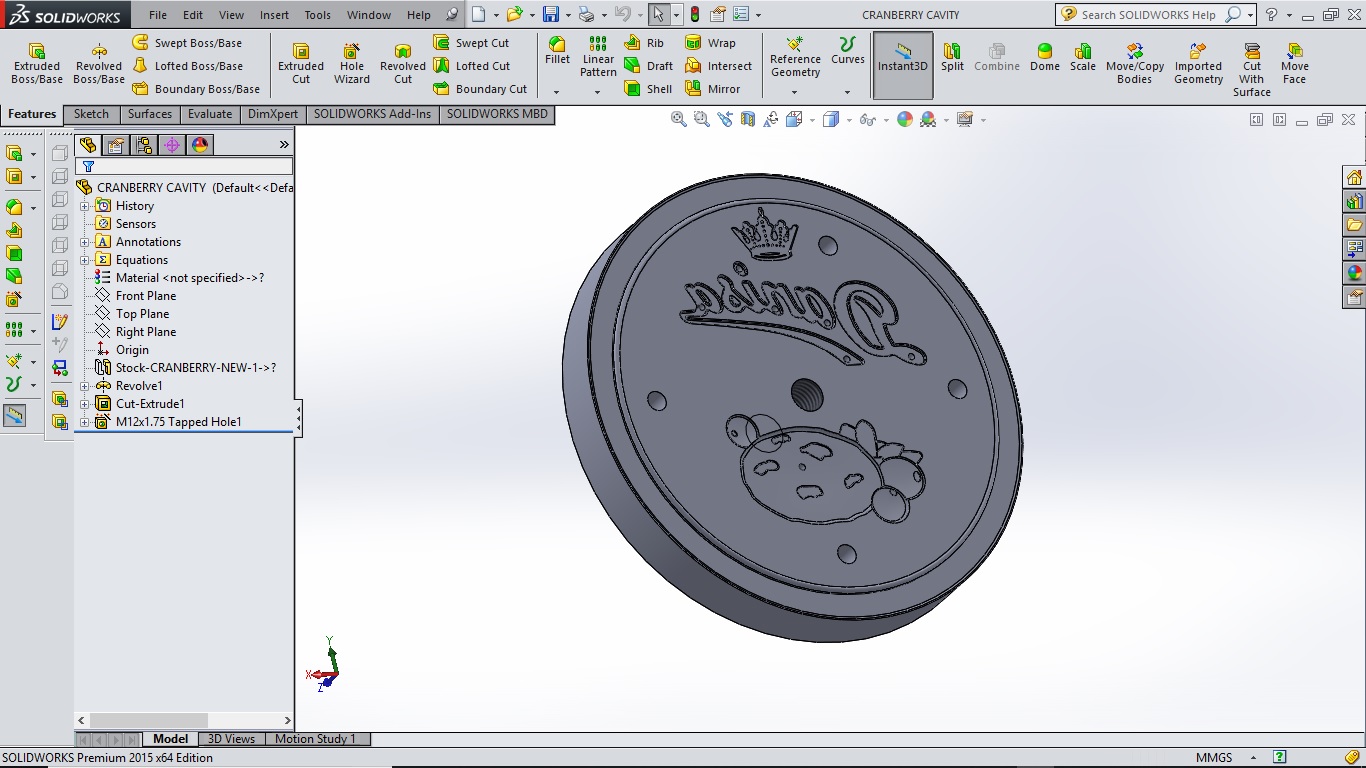
Task: Open the Fillet dropdown arrow
Action: click(557, 92)
